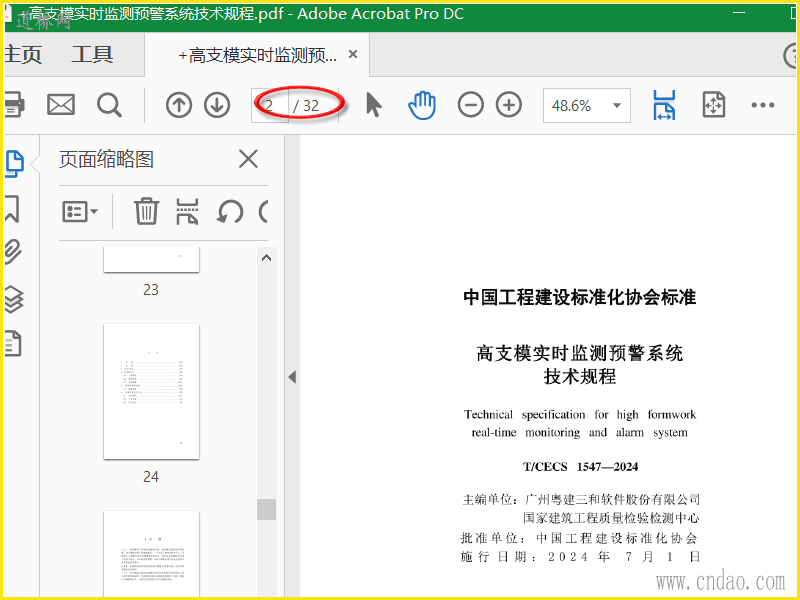This screenshot has height=600, width=800.
Task: Activate the Hand pan tool
Action: click(x=422, y=106)
